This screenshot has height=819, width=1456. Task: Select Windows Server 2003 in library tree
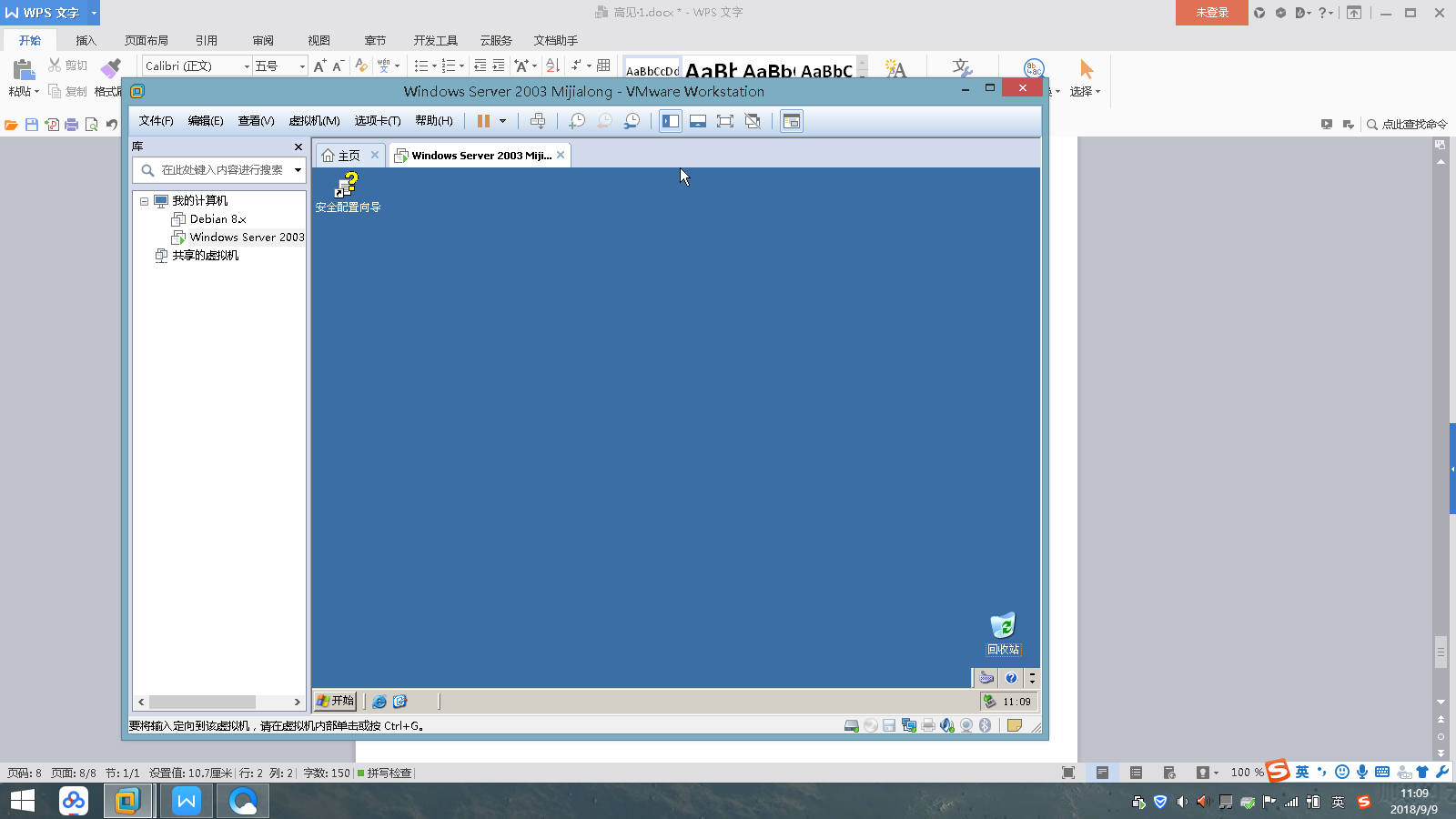coord(238,238)
